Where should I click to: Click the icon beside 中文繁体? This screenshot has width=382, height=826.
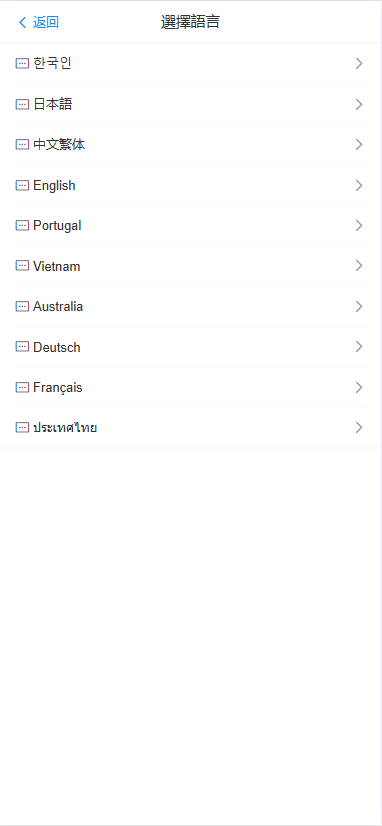pyautogui.click(x=22, y=144)
